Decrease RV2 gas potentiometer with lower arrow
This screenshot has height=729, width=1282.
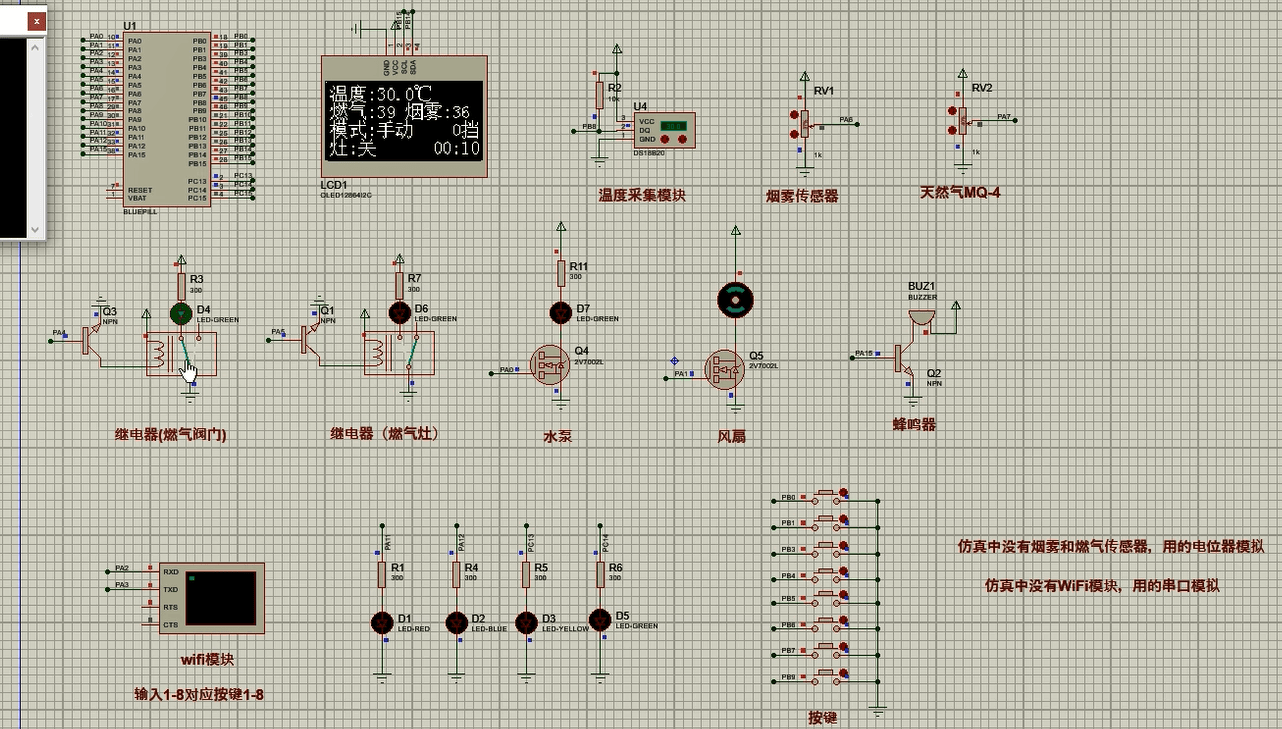click(x=952, y=128)
